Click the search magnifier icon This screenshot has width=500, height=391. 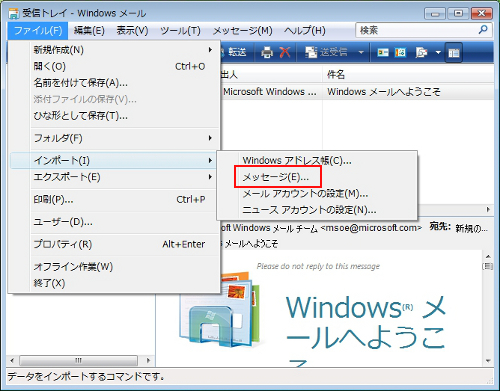point(483,30)
